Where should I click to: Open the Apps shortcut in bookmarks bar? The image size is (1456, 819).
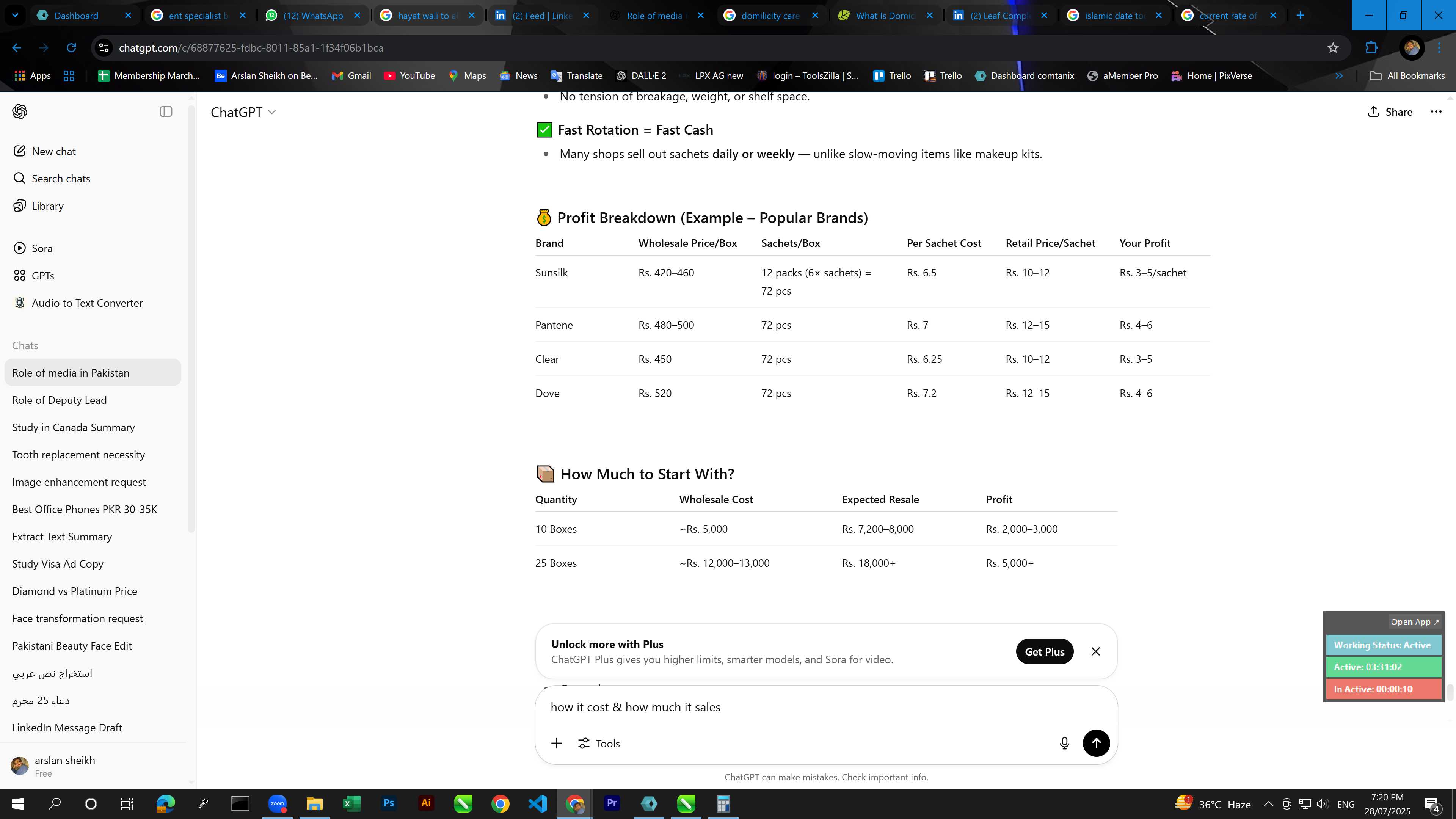[x=32, y=75]
